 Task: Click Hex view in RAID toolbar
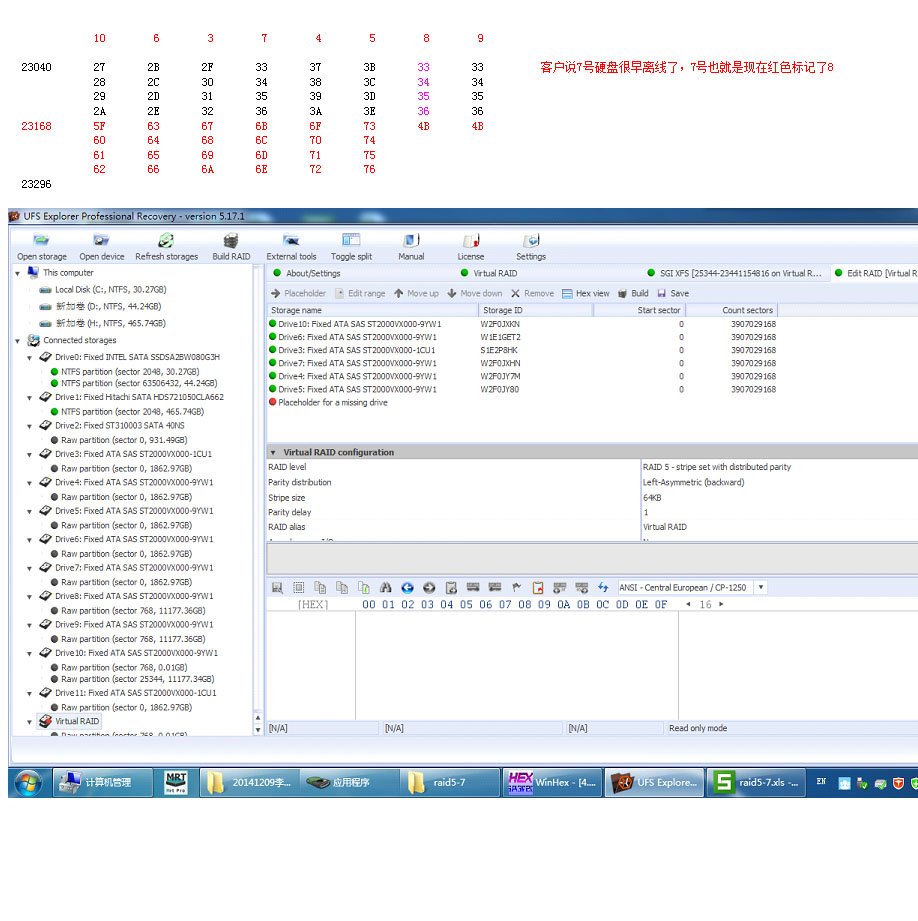click(x=586, y=293)
